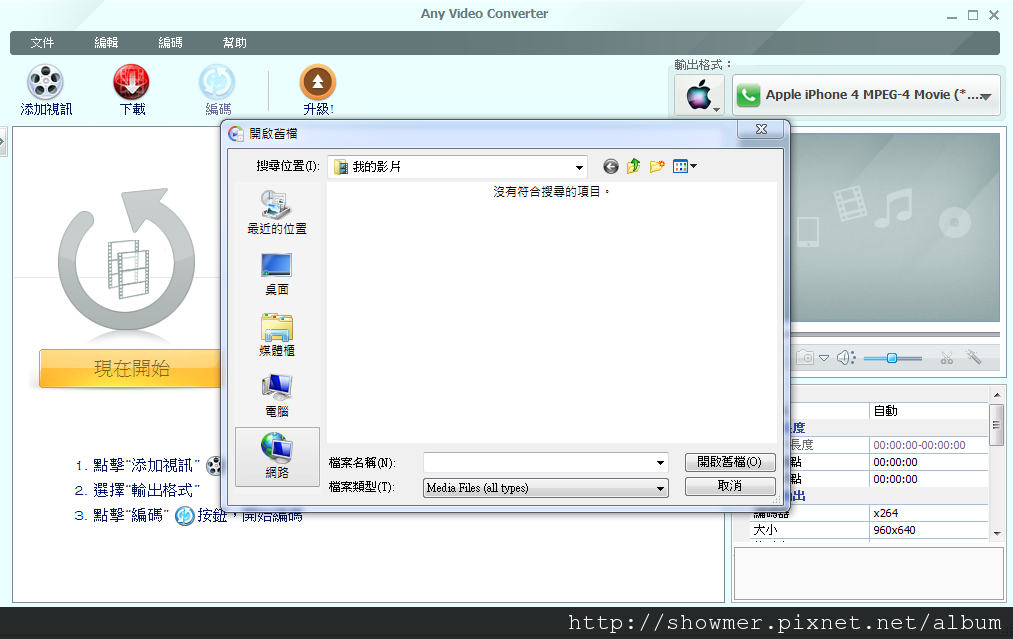Viewport: 1013px width, 639px height.
Task: Click the blue Encode toolbar icon
Action: (217, 83)
